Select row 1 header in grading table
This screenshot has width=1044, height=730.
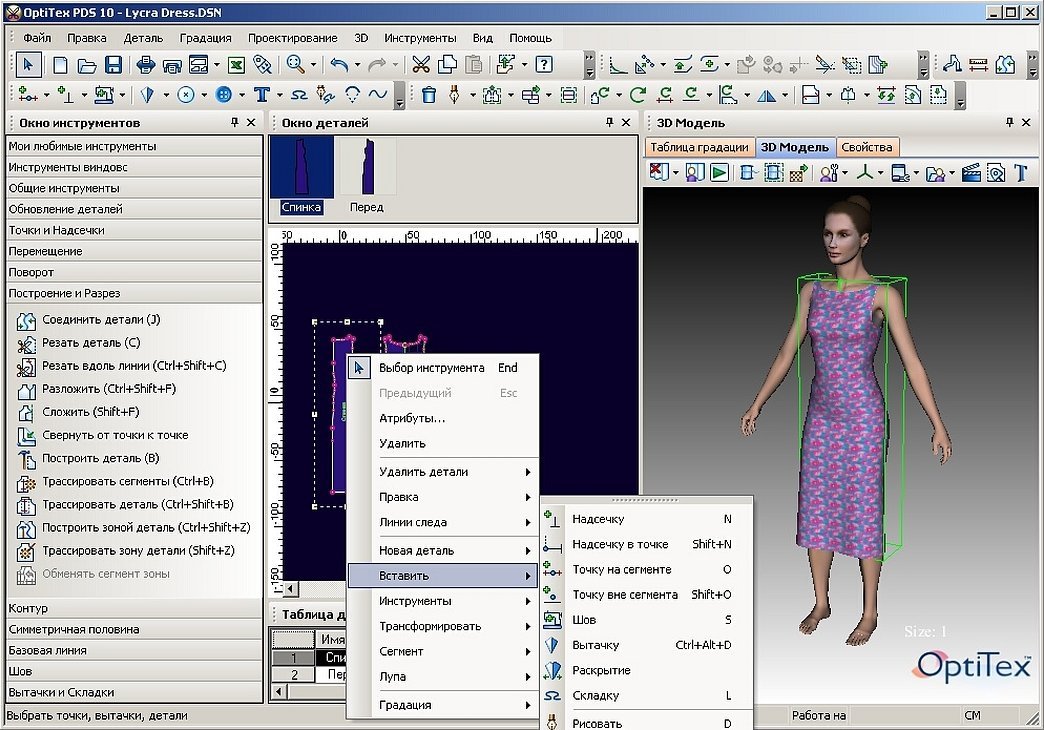(293, 658)
